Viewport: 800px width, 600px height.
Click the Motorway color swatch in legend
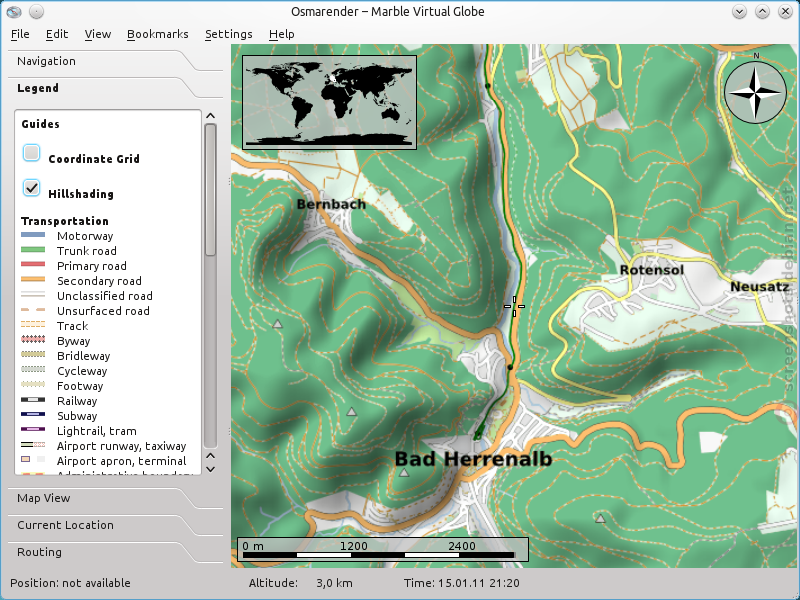33,235
